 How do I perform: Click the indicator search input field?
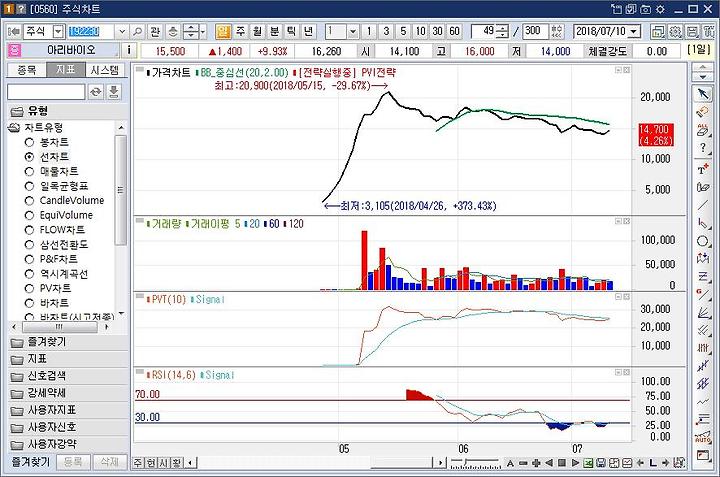pos(46,92)
